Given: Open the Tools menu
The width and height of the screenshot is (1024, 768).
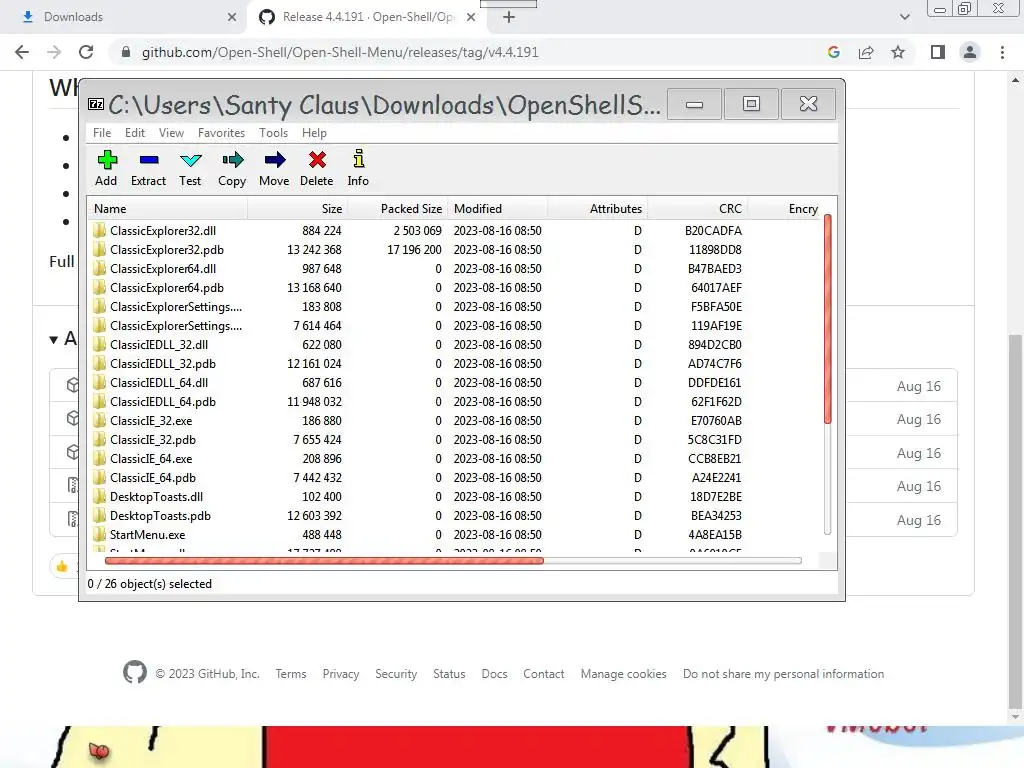Looking at the screenshot, I should click(x=273, y=133).
